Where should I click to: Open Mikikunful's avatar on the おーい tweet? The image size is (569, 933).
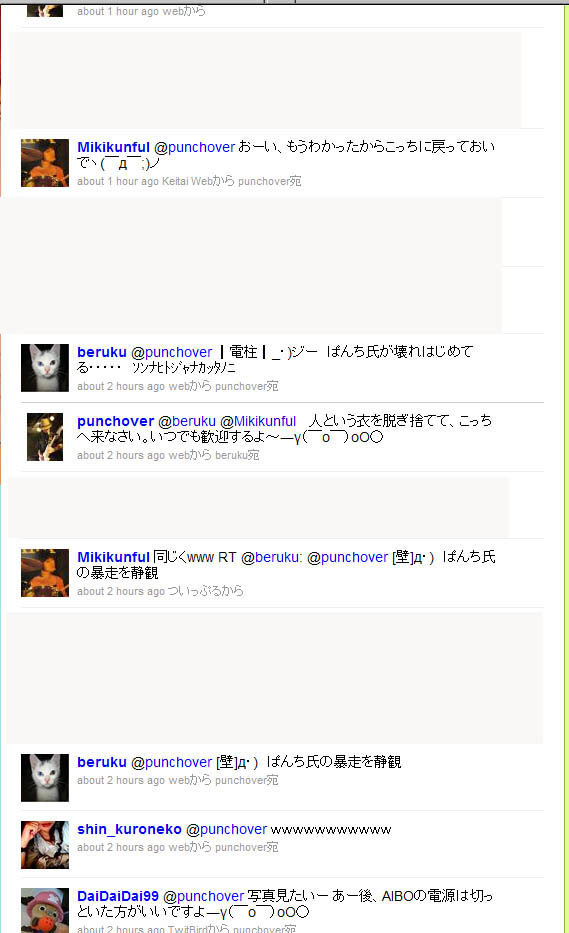(x=45, y=163)
